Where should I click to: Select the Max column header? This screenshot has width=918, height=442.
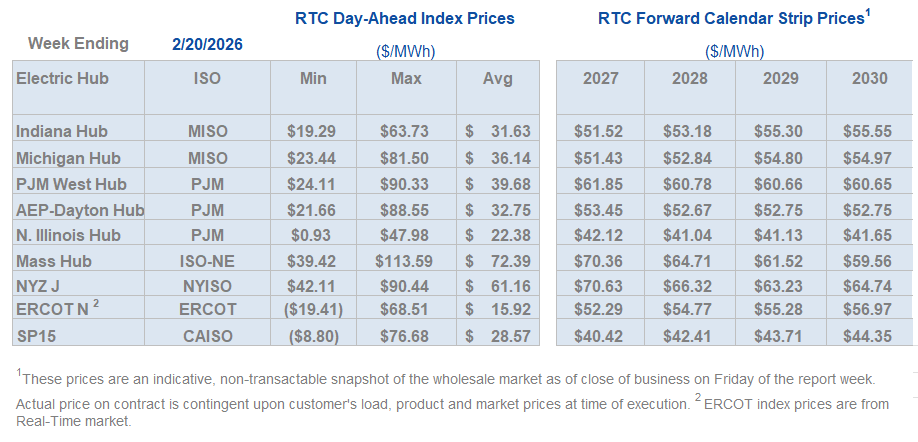pyautogui.click(x=407, y=77)
